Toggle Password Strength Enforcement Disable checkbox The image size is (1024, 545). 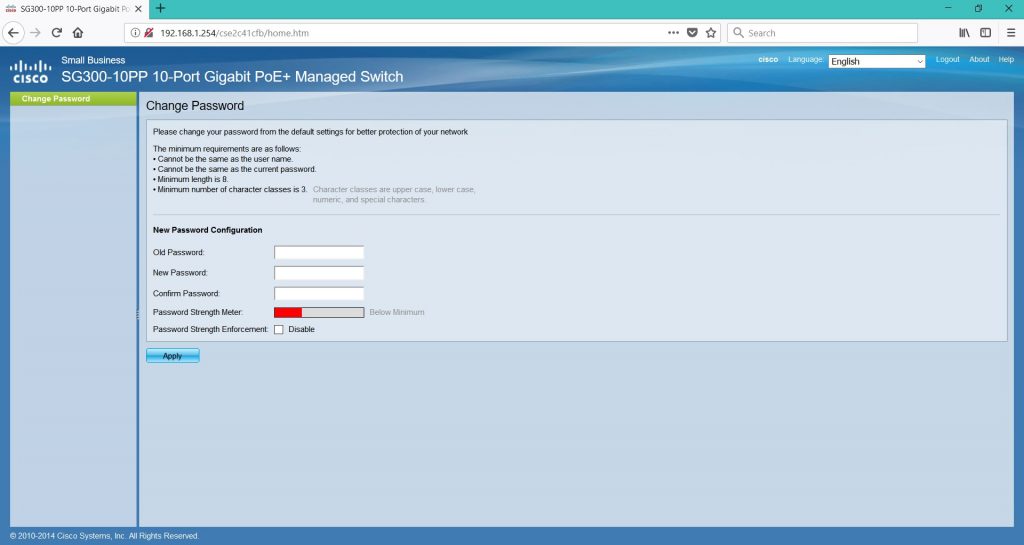279,330
